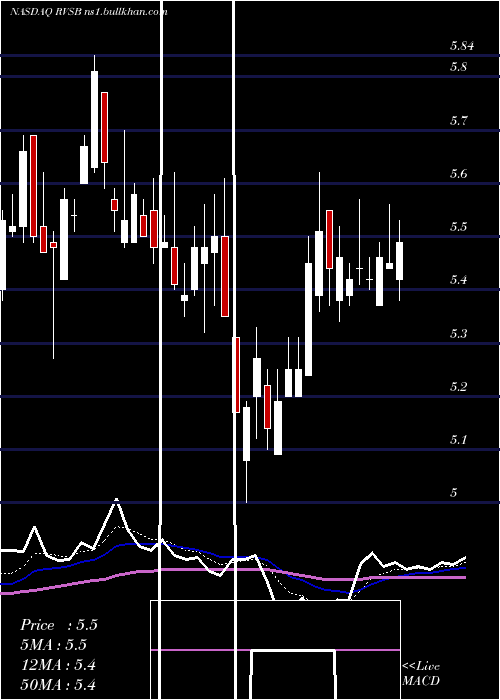500x700 pixels.
Task: Click the 5.5 price axis label
Action: pyautogui.click(x=458, y=226)
